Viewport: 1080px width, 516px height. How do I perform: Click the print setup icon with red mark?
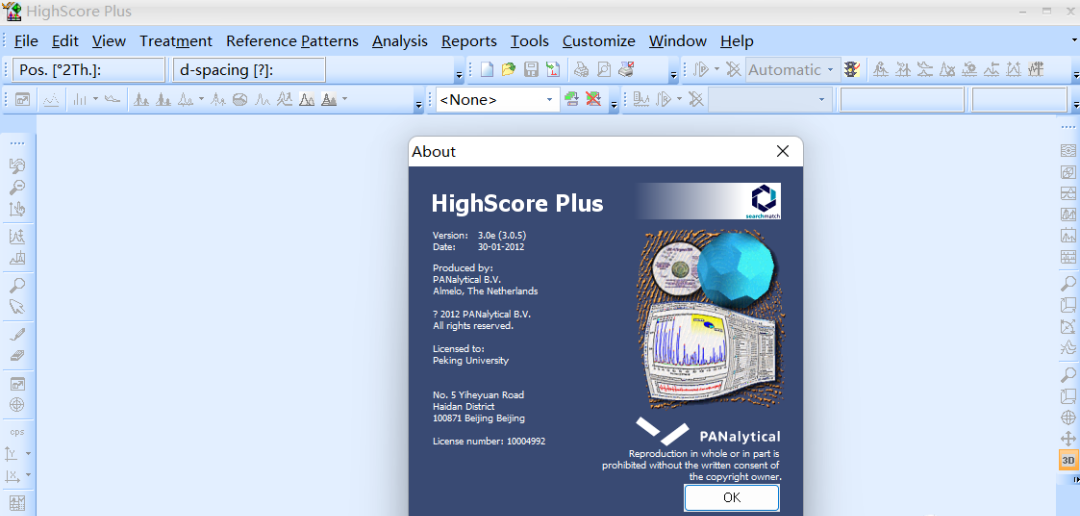[626, 70]
